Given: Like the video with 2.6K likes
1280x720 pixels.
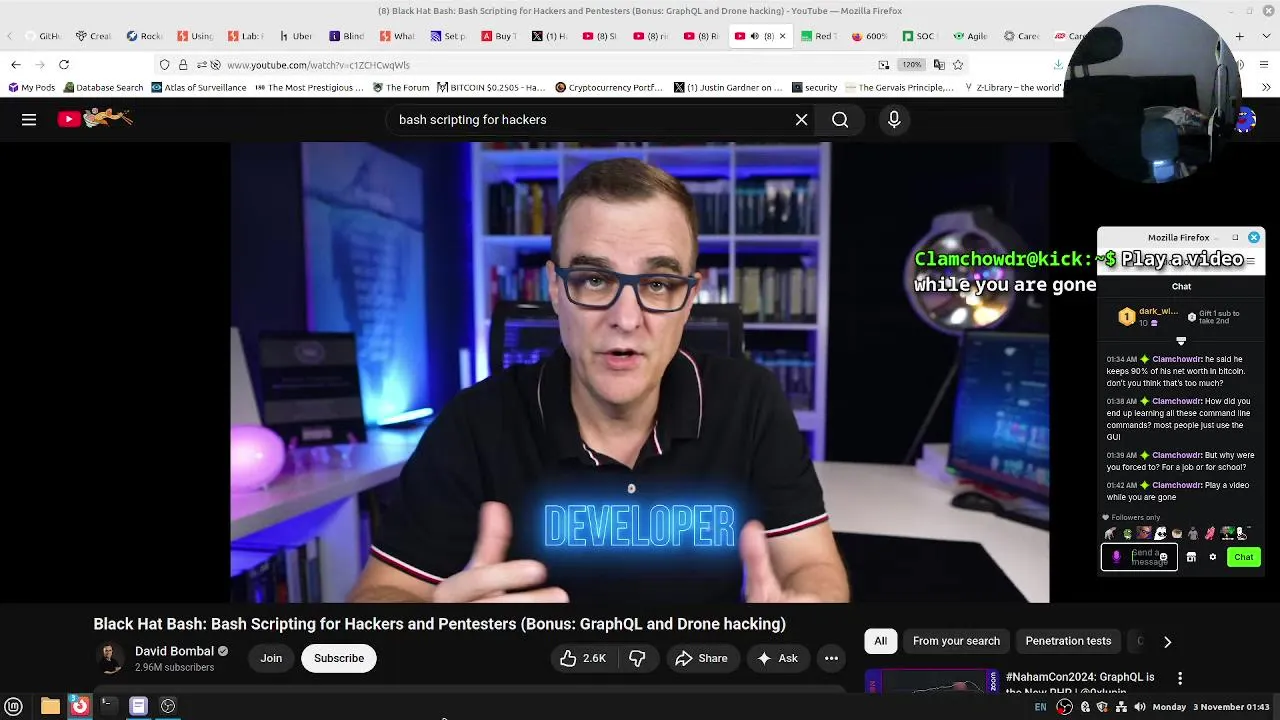Looking at the screenshot, I should click(x=583, y=658).
